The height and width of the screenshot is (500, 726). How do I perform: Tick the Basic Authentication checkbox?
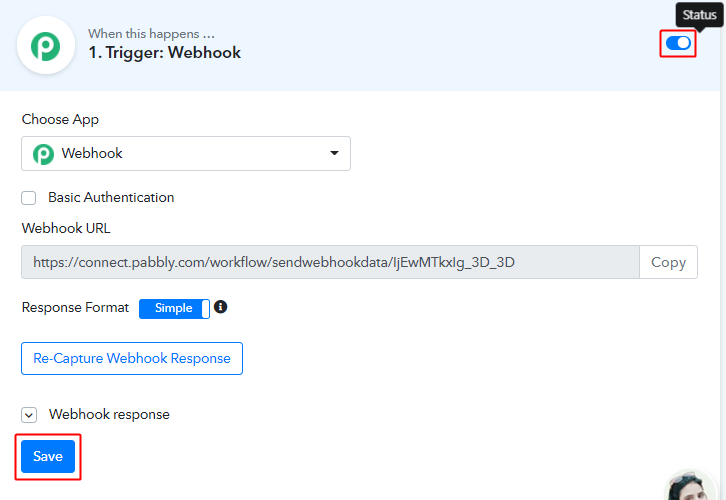coord(29,198)
